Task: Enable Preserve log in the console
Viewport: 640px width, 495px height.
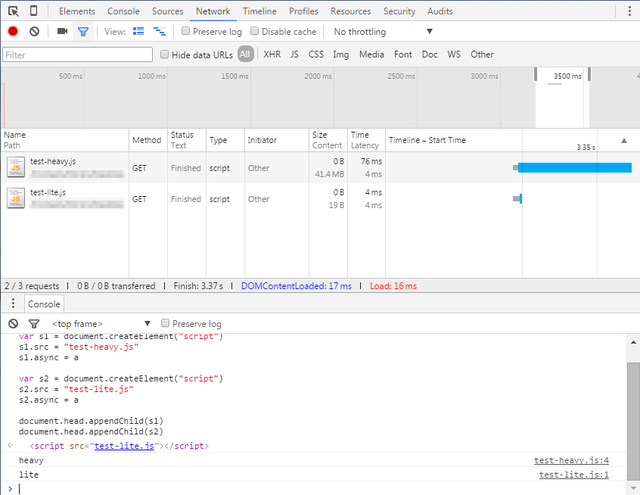Action: point(165,323)
